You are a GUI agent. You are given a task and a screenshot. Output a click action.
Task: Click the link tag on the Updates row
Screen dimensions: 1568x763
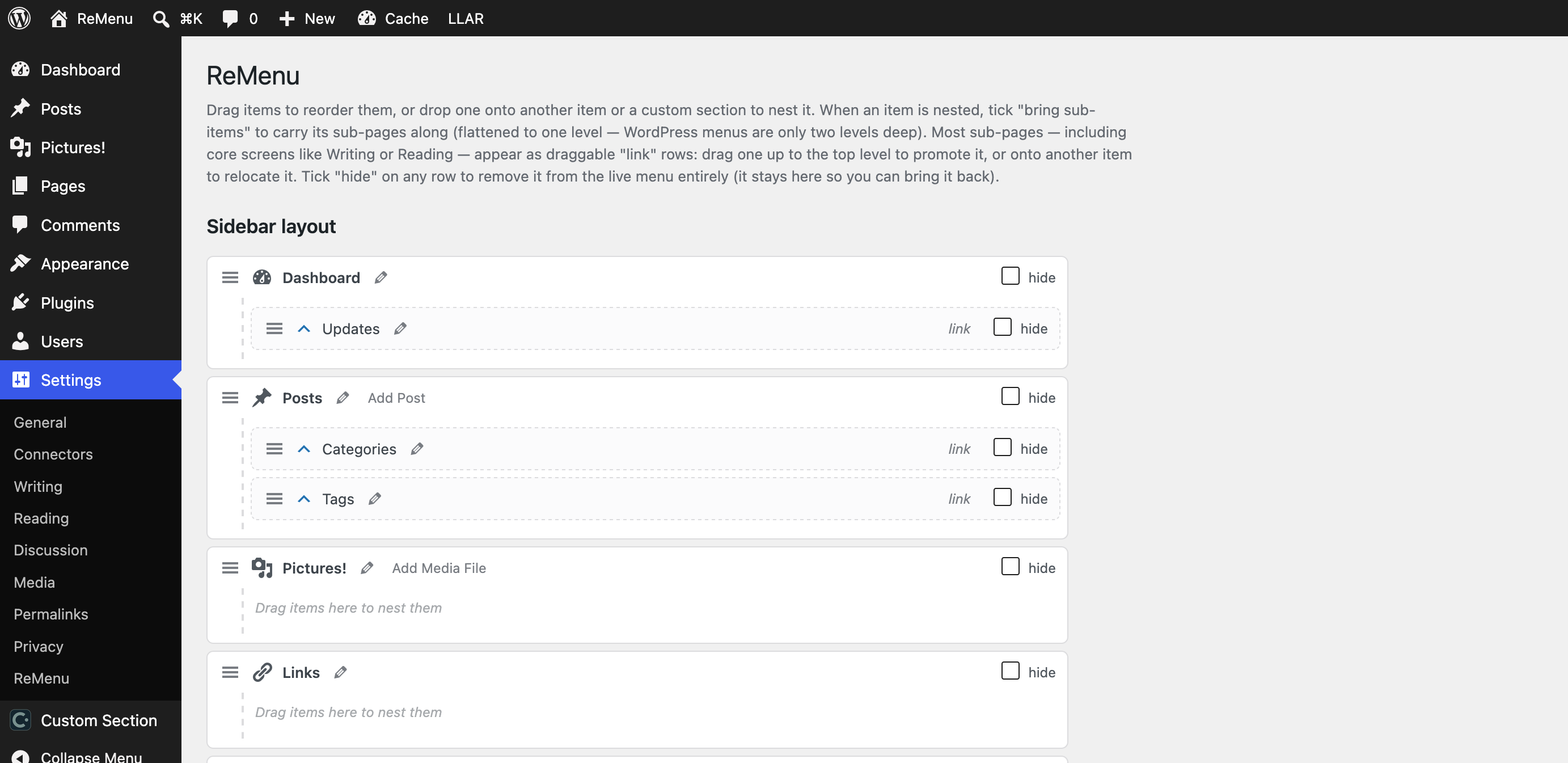pyautogui.click(x=960, y=329)
